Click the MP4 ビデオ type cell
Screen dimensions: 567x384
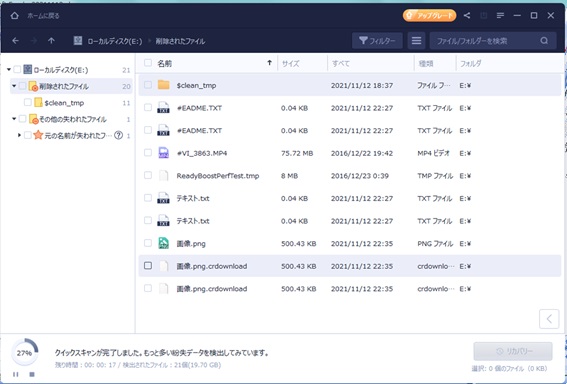(x=433, y=153)
